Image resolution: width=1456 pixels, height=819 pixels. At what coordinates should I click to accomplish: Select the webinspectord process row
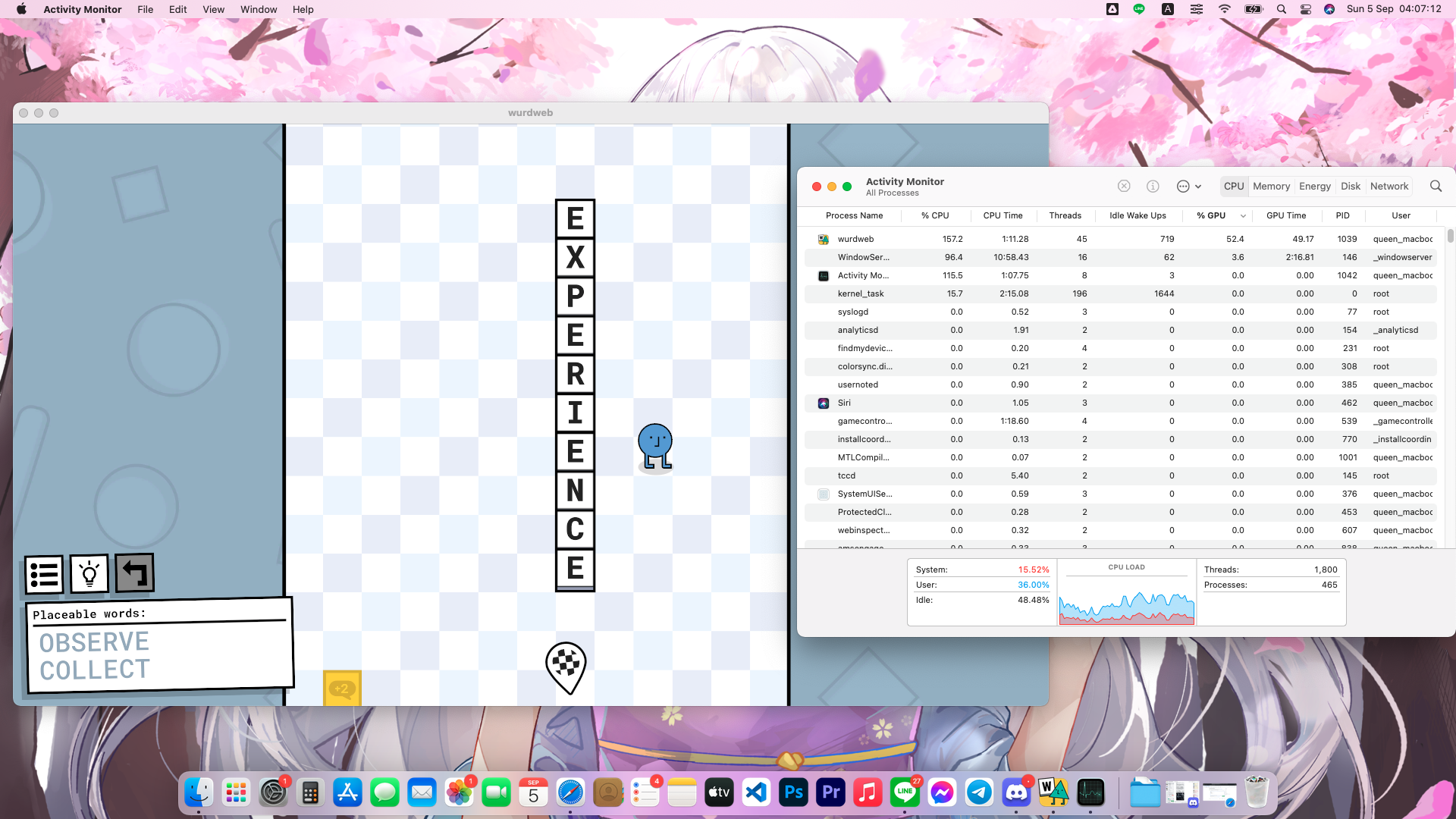tap(1121, 530)
